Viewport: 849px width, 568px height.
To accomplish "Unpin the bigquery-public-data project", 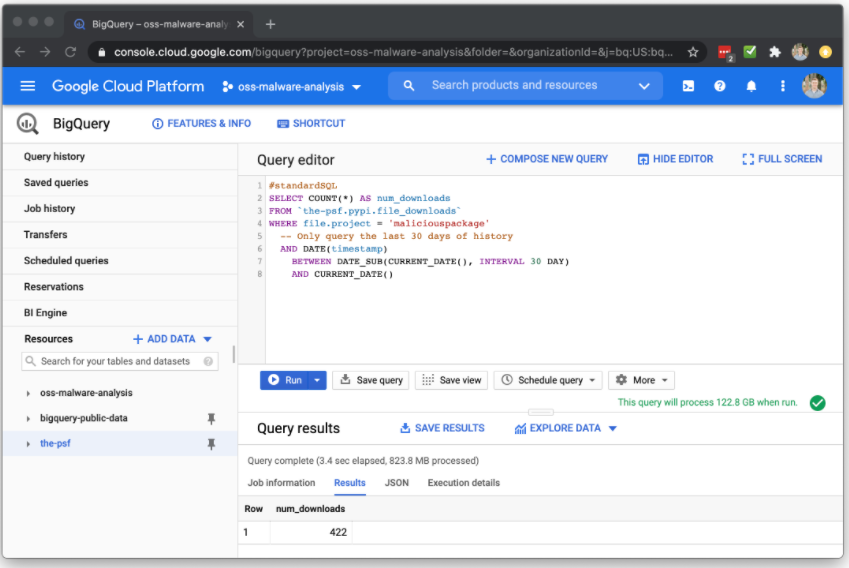I will coord(211,418).
